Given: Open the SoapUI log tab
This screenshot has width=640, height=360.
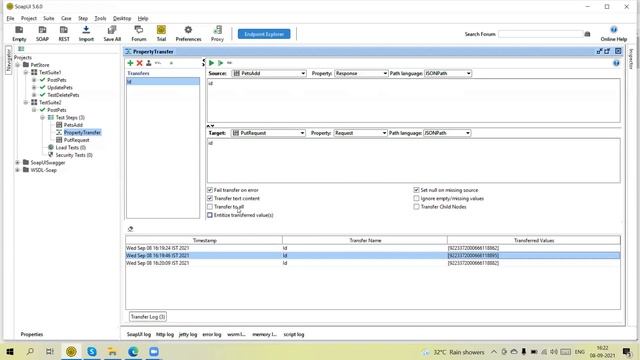Looking at the screenshot, I should tap(138, 334).
